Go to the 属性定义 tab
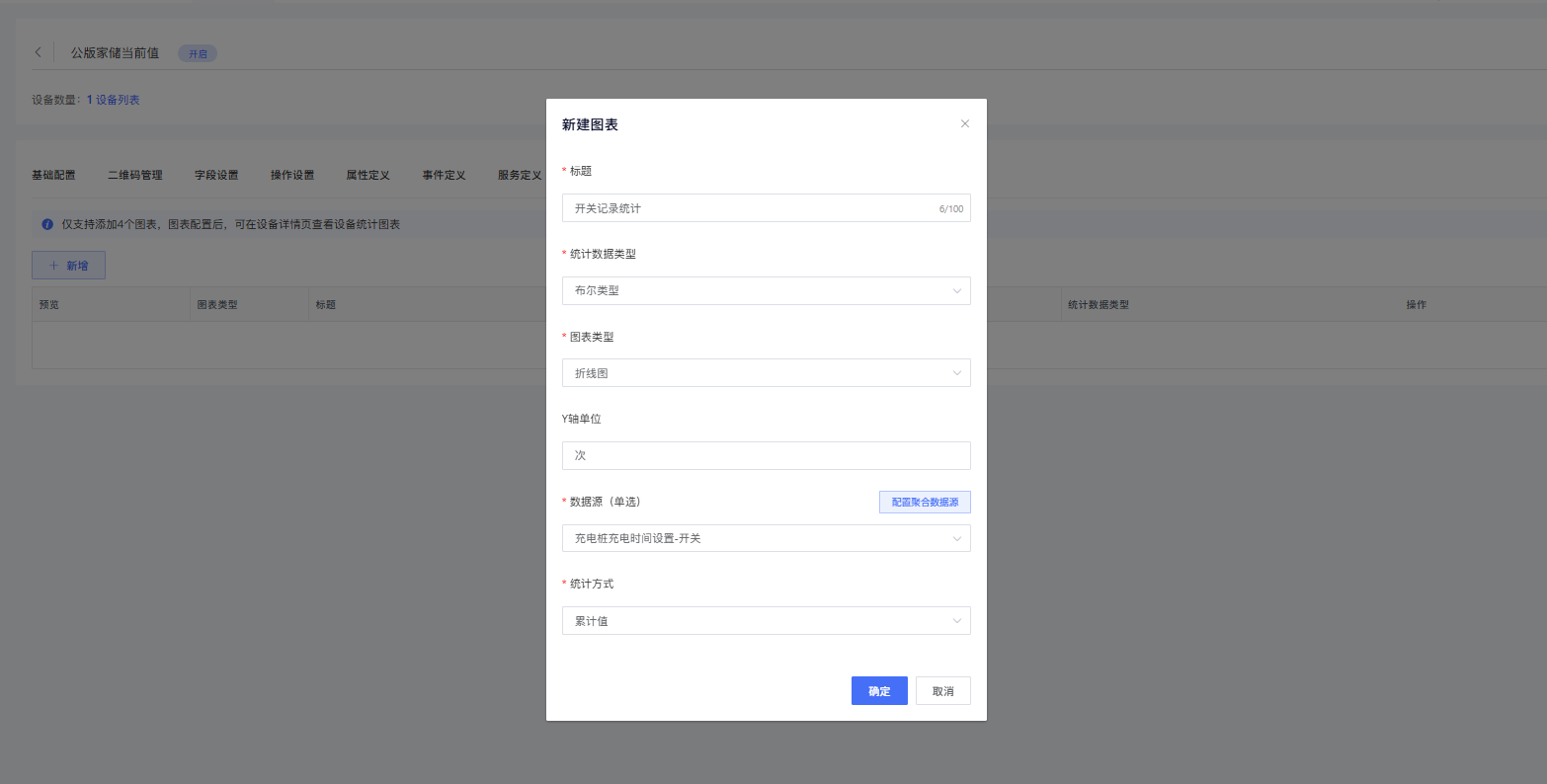This screenshot has height=784, width=1547. click(x=367, y=175)
